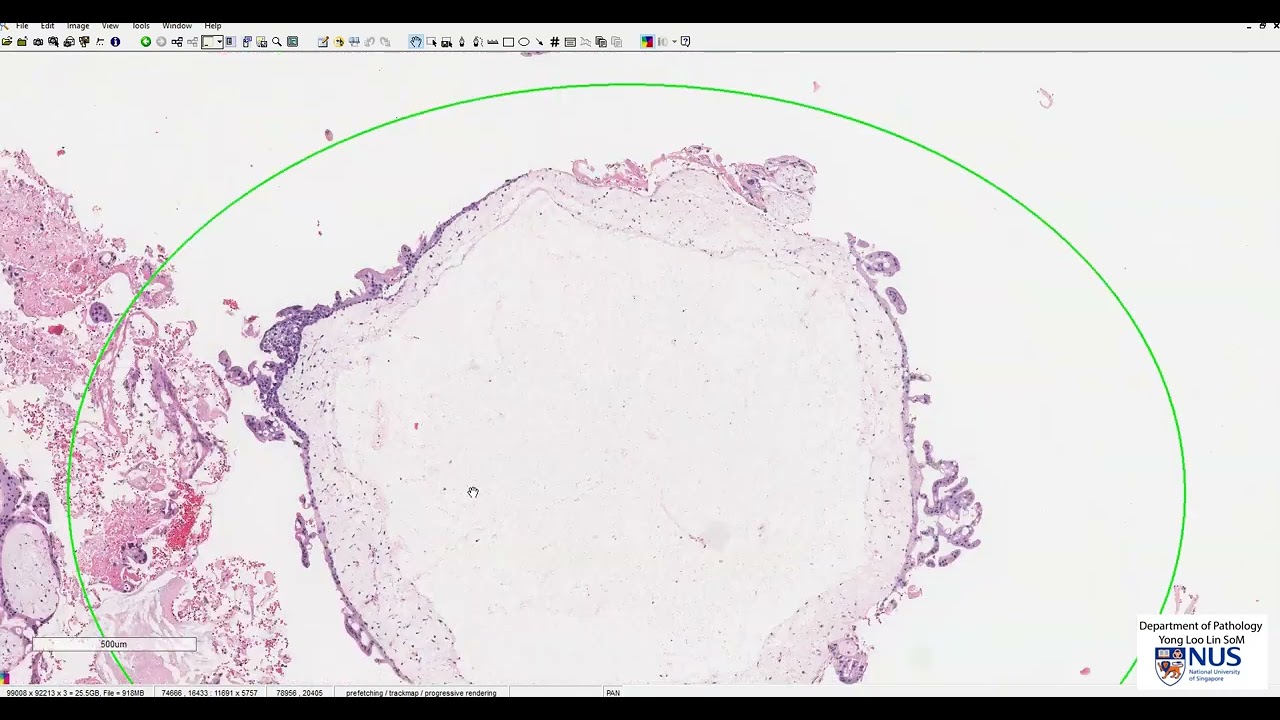The image size is (1280, 720).
Task: Select the hash counter tool
Action: [555, 42]
